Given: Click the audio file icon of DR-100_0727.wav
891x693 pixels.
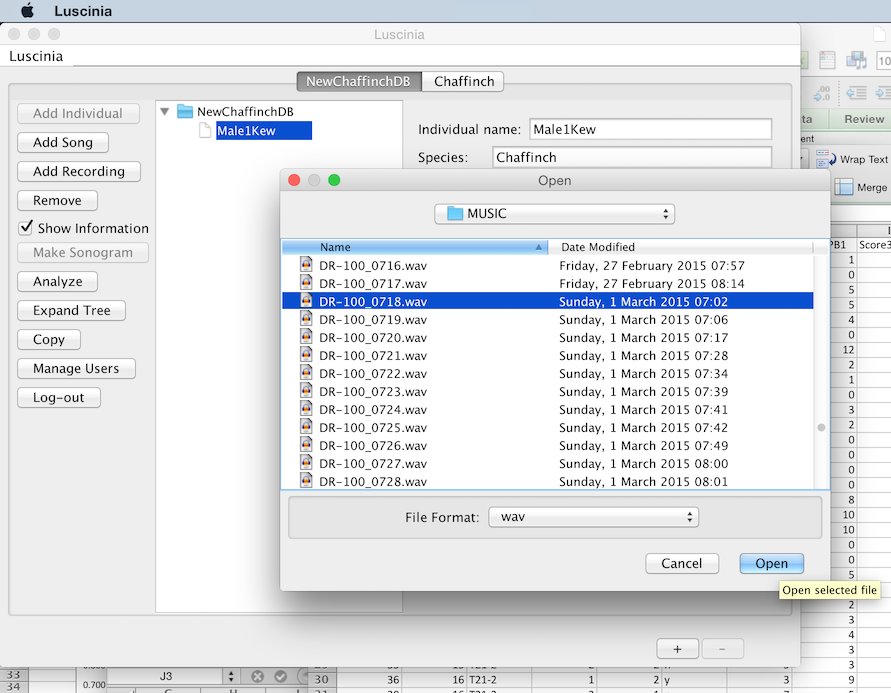Looking at the screenshot, I should [x=306, y=462].
